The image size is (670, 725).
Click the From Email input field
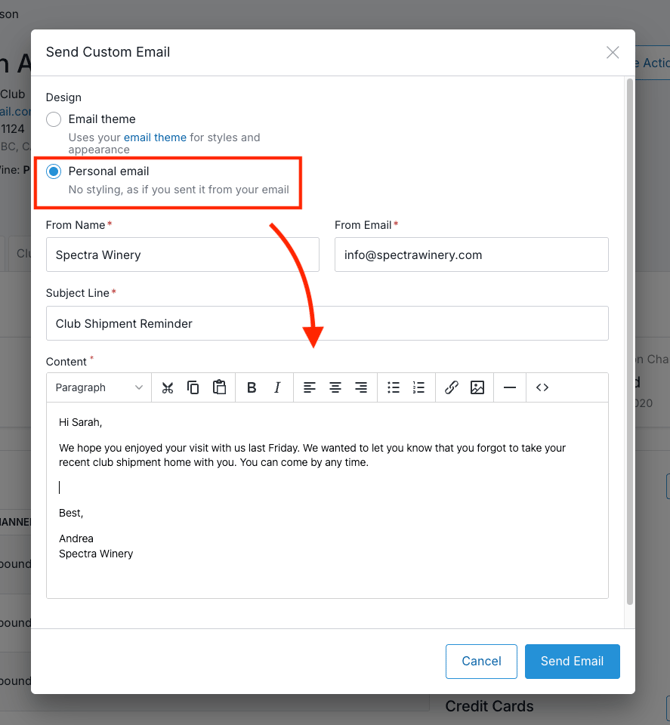coord(472,255)
